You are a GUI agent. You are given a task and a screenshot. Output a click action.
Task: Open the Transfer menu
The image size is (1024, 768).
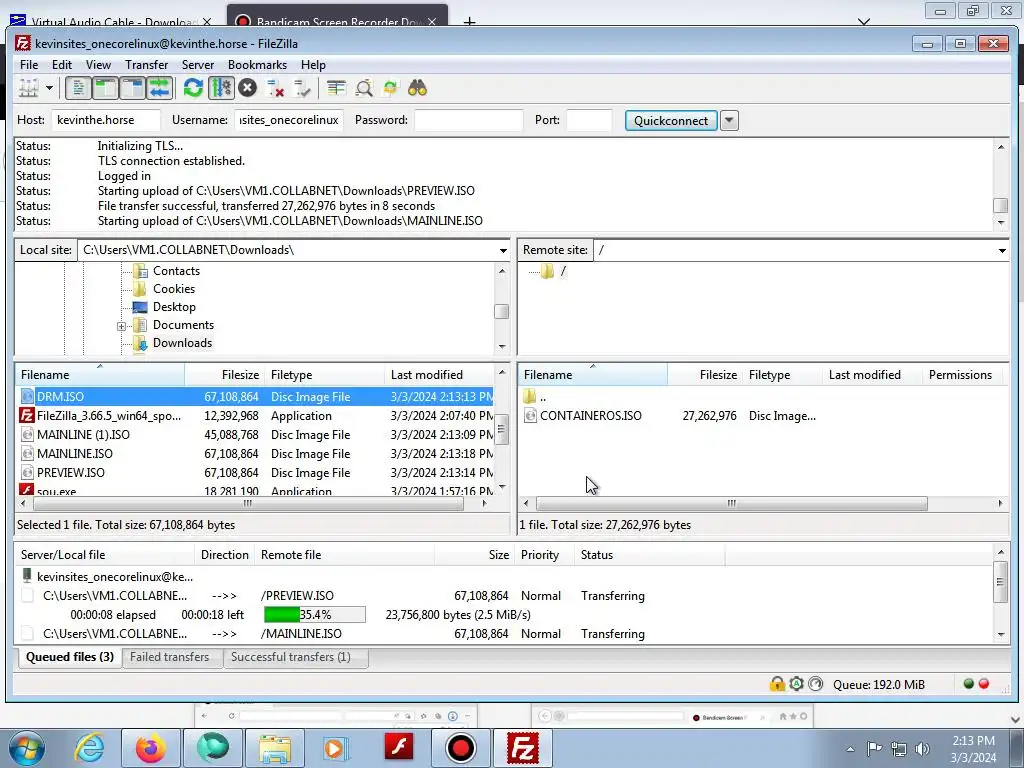[x=147, y=65]
